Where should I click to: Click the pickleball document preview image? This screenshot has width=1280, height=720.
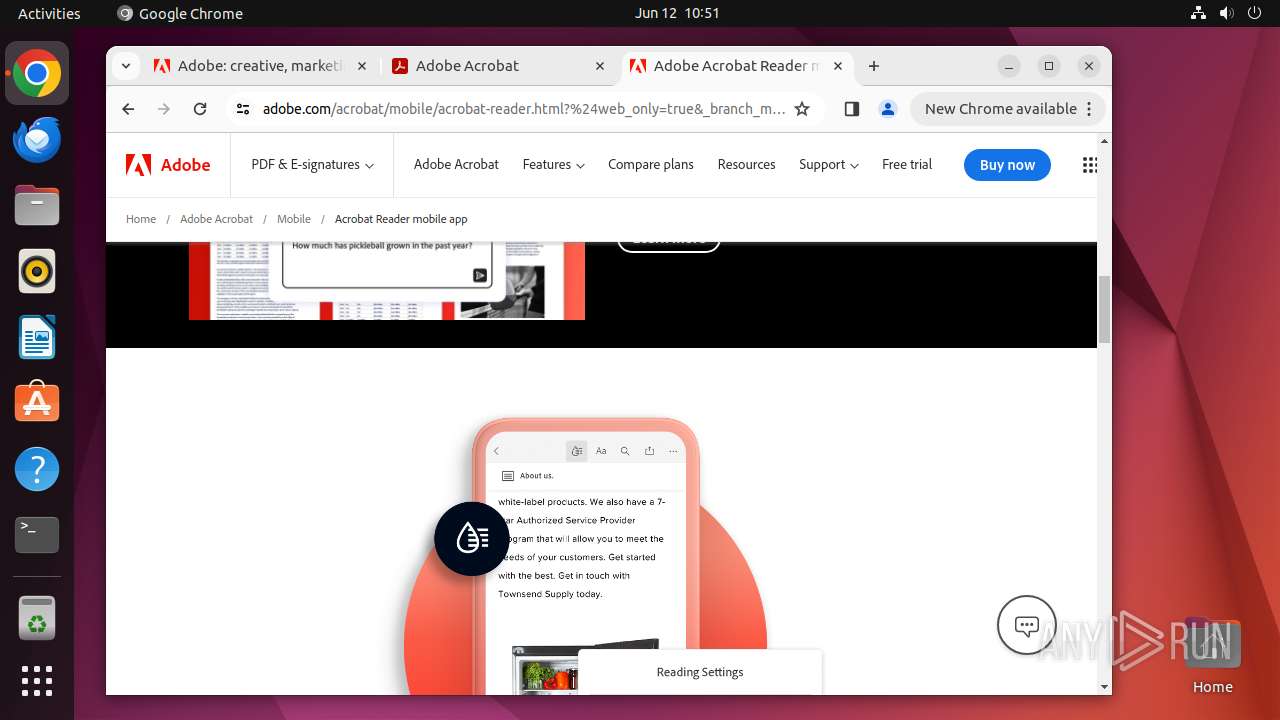coord(387,280)
